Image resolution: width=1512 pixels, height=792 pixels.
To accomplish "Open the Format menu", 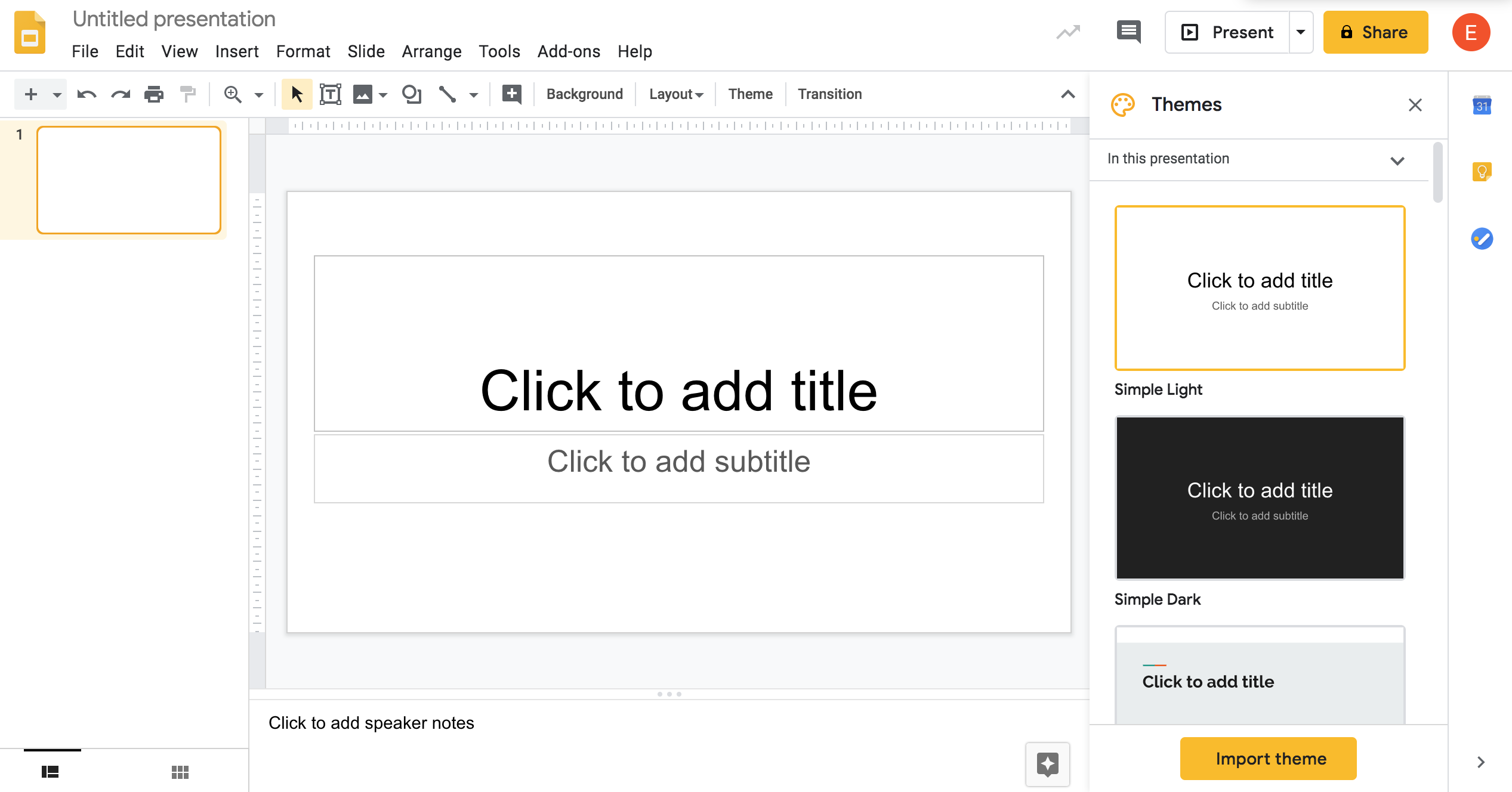I will tap(303, 51).
